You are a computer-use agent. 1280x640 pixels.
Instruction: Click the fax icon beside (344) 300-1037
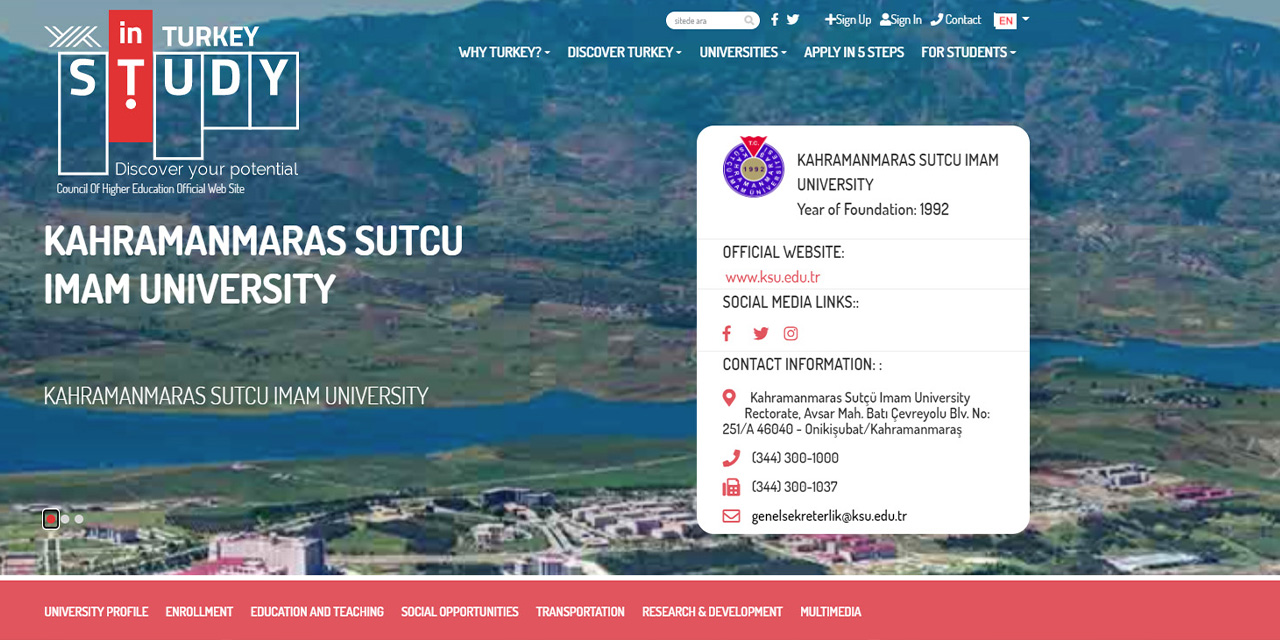(729, 487)
